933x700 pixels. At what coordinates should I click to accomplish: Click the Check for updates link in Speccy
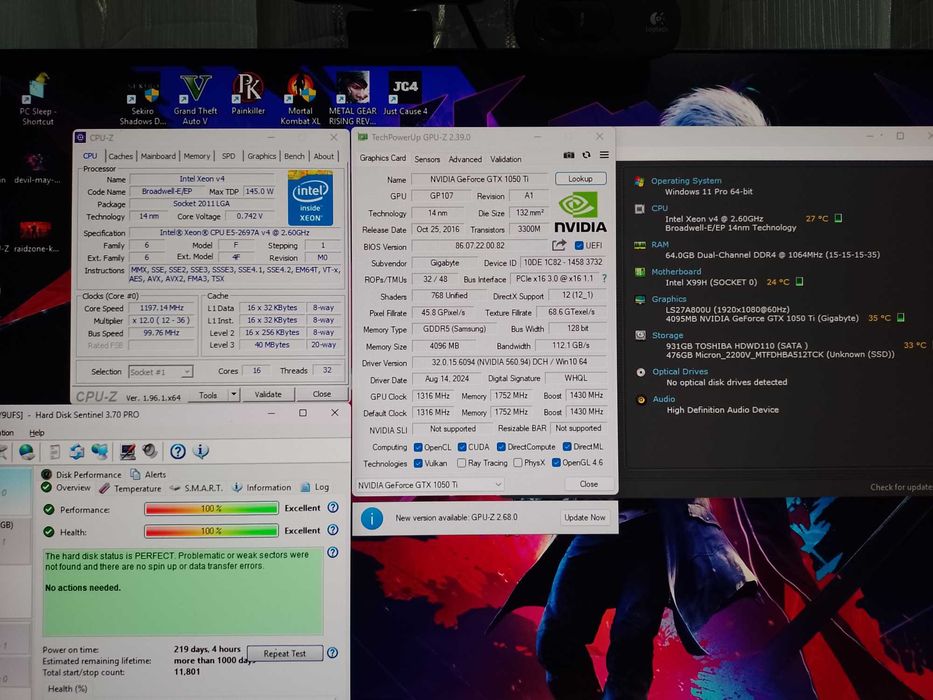click(x=901, y=487)
